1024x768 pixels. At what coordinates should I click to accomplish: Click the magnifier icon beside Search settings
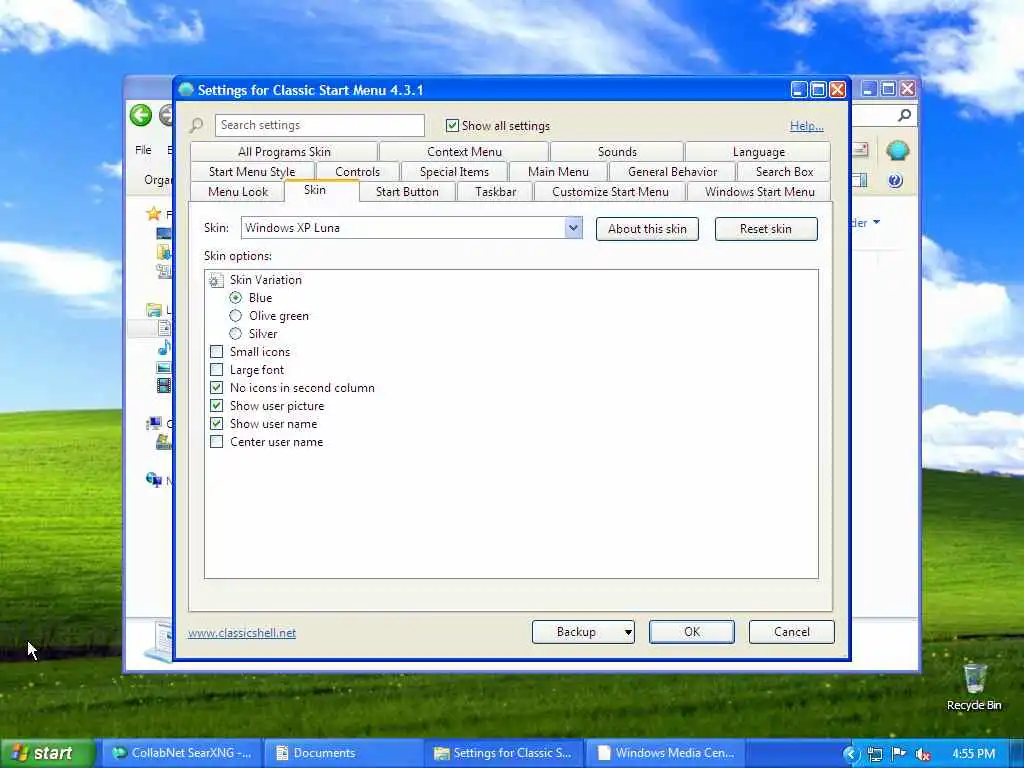pyautogui.click(x=197, y=125)
